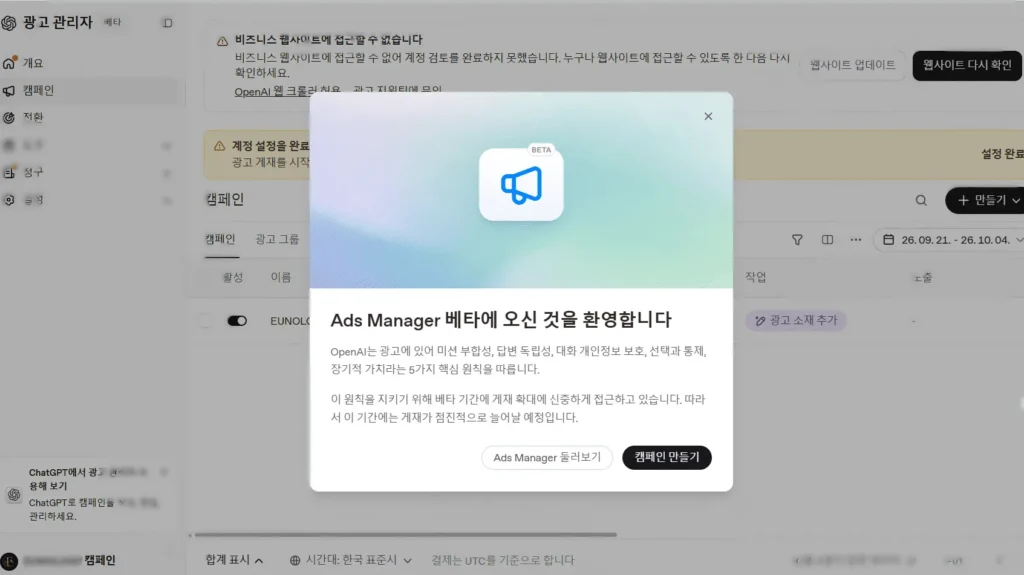Click the target icon beside 전환
The width and height of the screenshot is (1024, 575).
[9, 118]
